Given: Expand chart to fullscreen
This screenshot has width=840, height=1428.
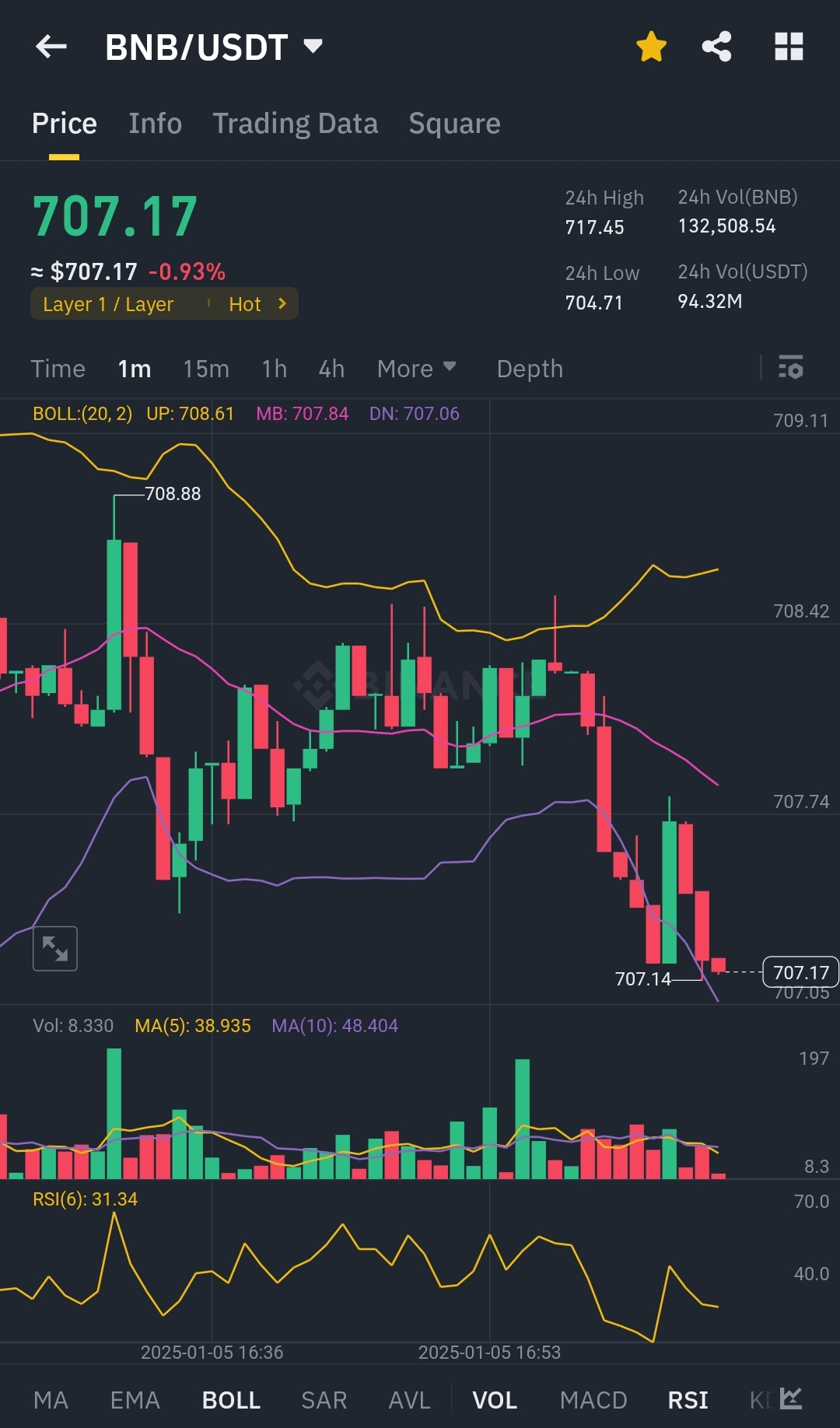Looking at the screenshot, I should click(55, 948).
